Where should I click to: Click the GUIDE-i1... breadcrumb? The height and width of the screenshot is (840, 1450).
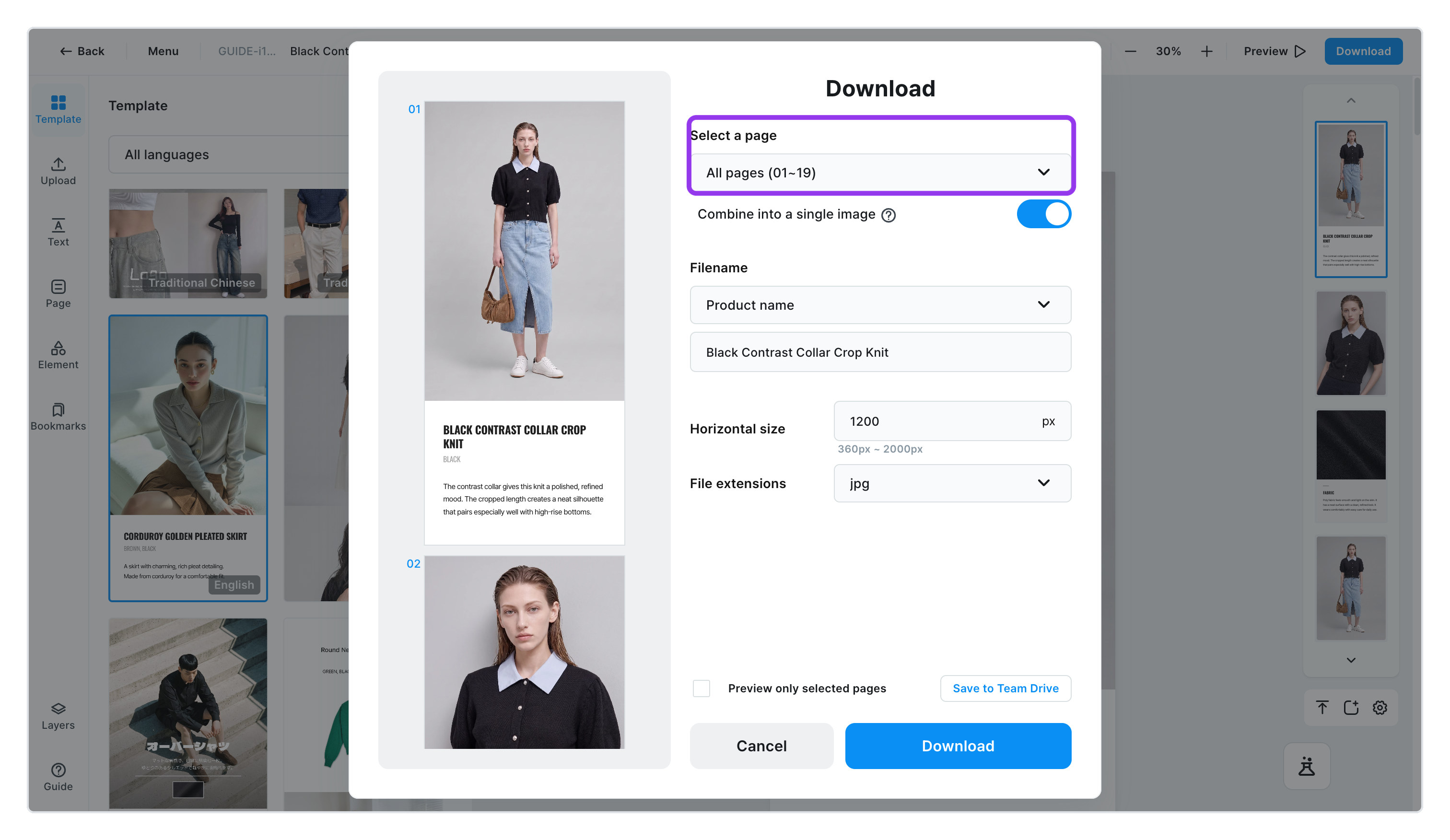click(x=247, y=51)
